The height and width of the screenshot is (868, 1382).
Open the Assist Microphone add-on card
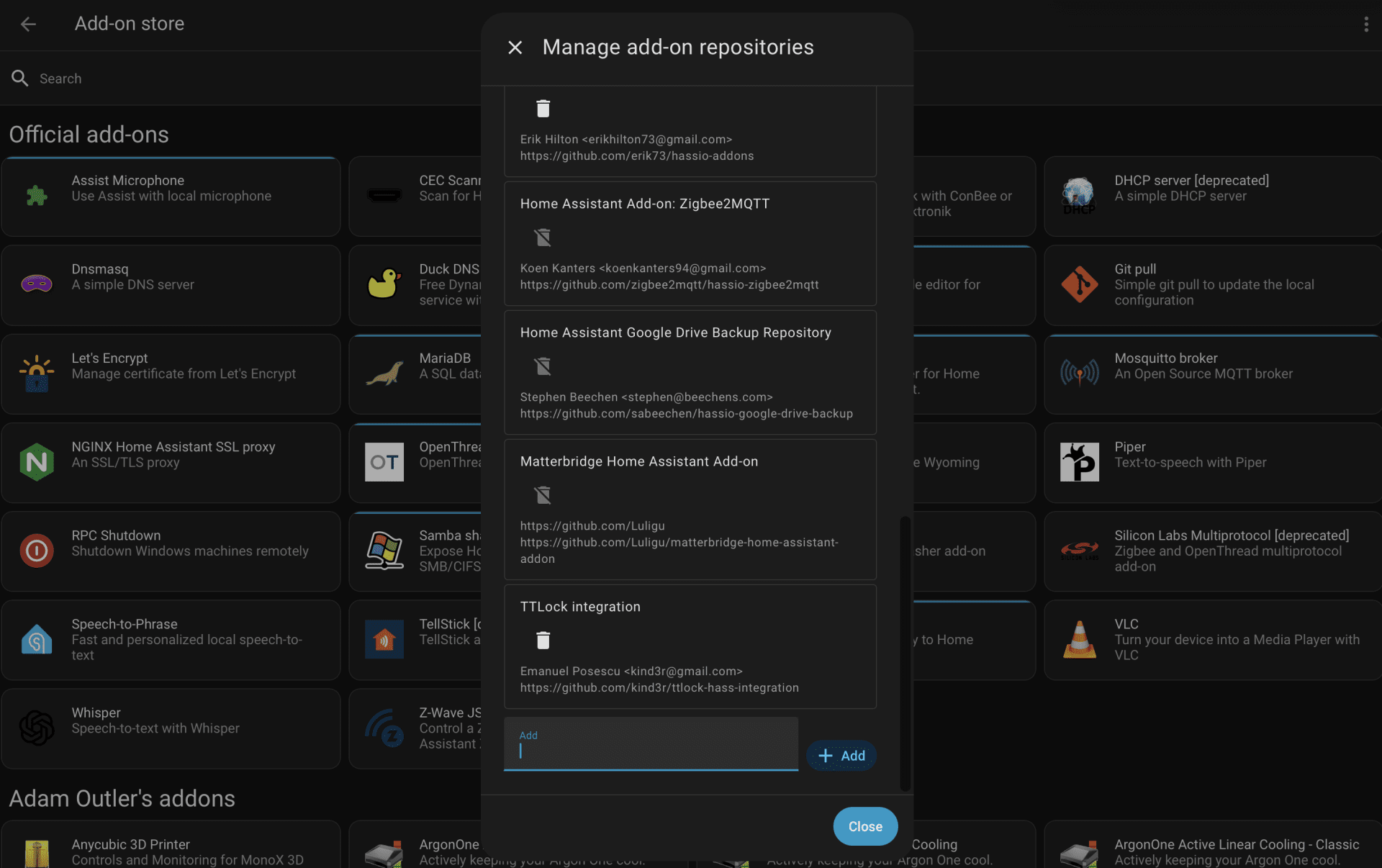pos(171,196)
